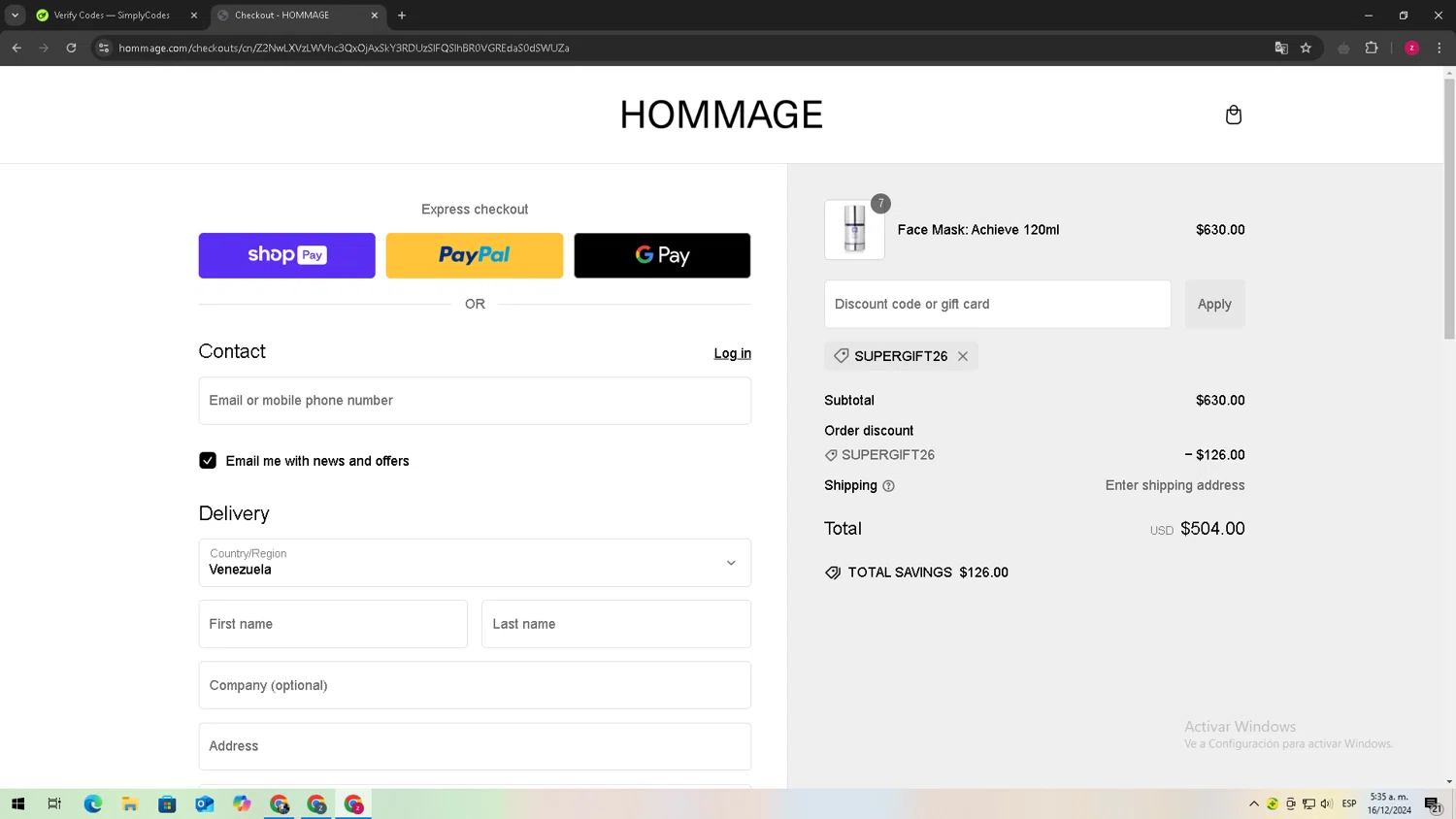Open the Windows Start menu
The image size is (1456, 819).
pos(17,803)
